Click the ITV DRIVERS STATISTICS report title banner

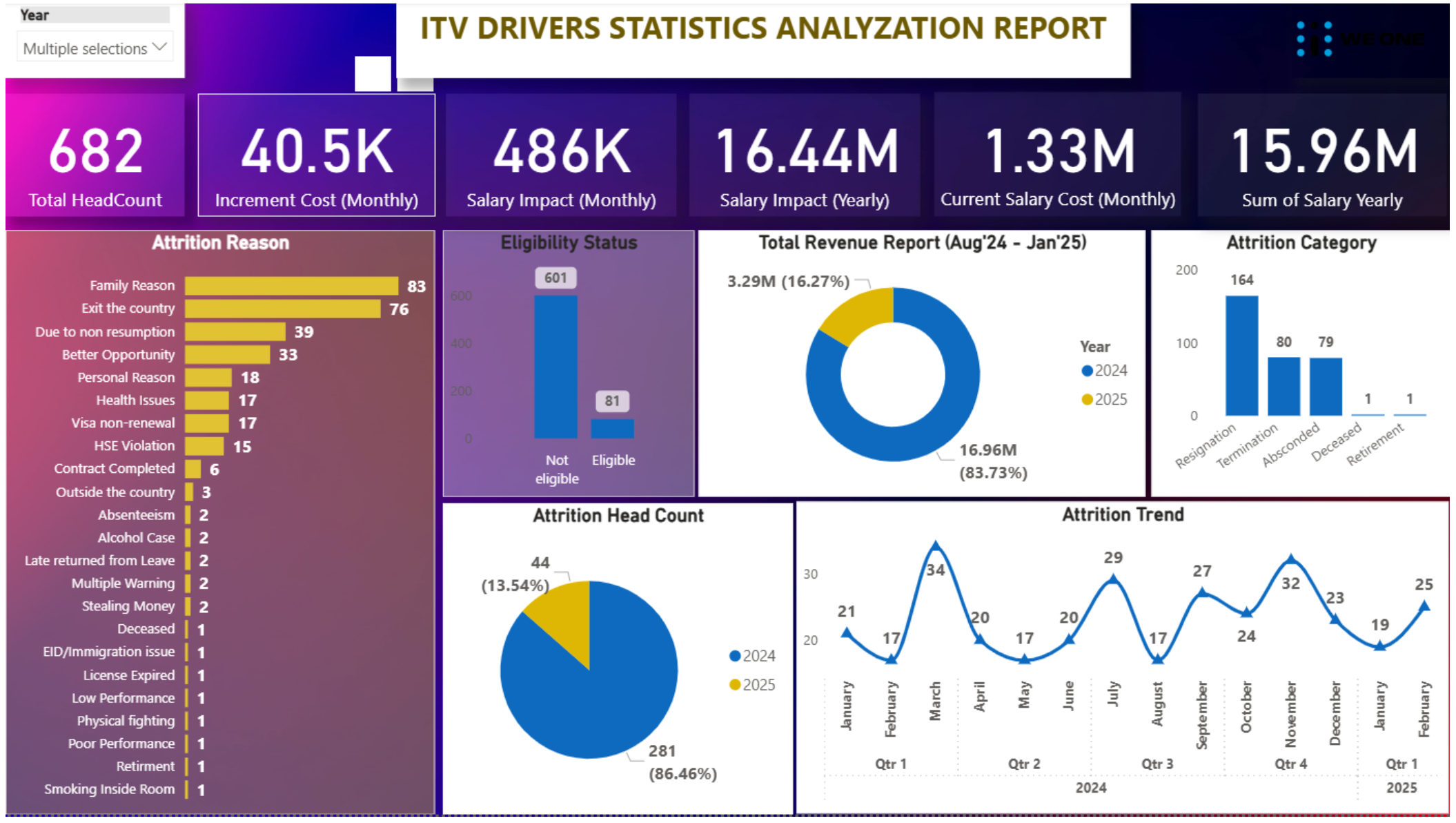click(x=762, y=29)
